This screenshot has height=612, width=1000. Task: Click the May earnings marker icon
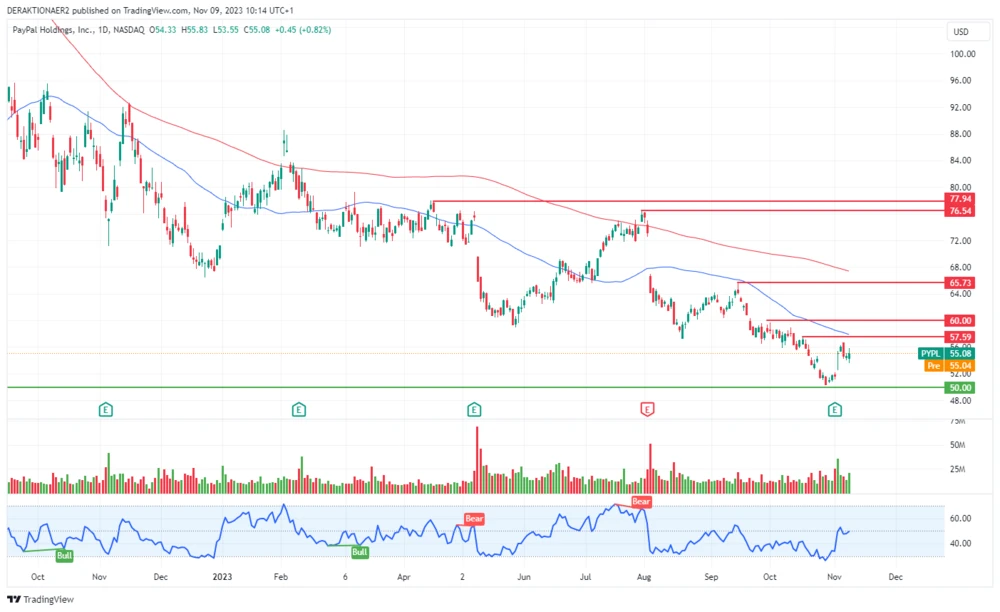coord(473,409)
